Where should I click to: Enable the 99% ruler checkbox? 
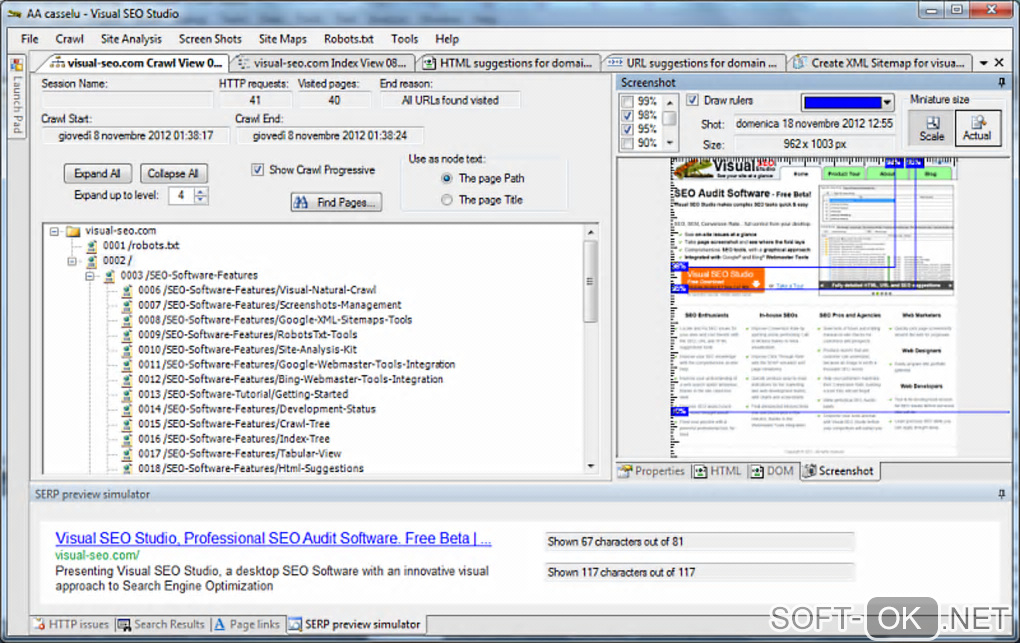pos(628,102)
